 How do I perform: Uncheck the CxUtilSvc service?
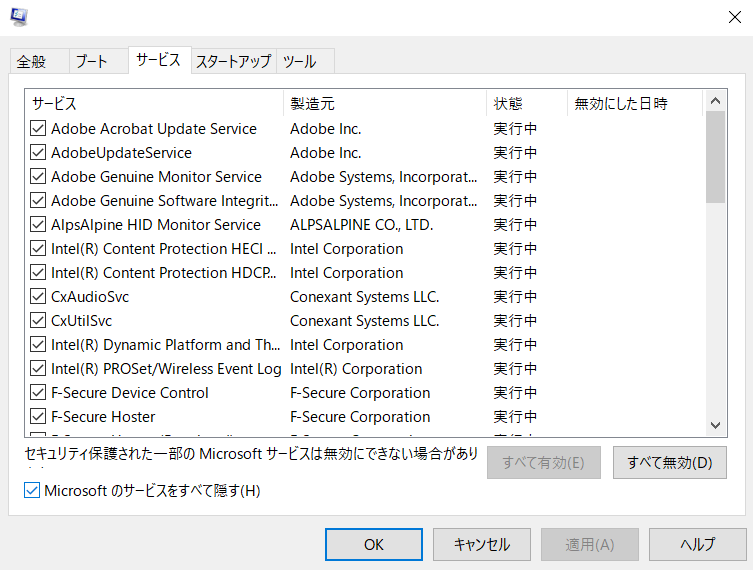point(38,320)
